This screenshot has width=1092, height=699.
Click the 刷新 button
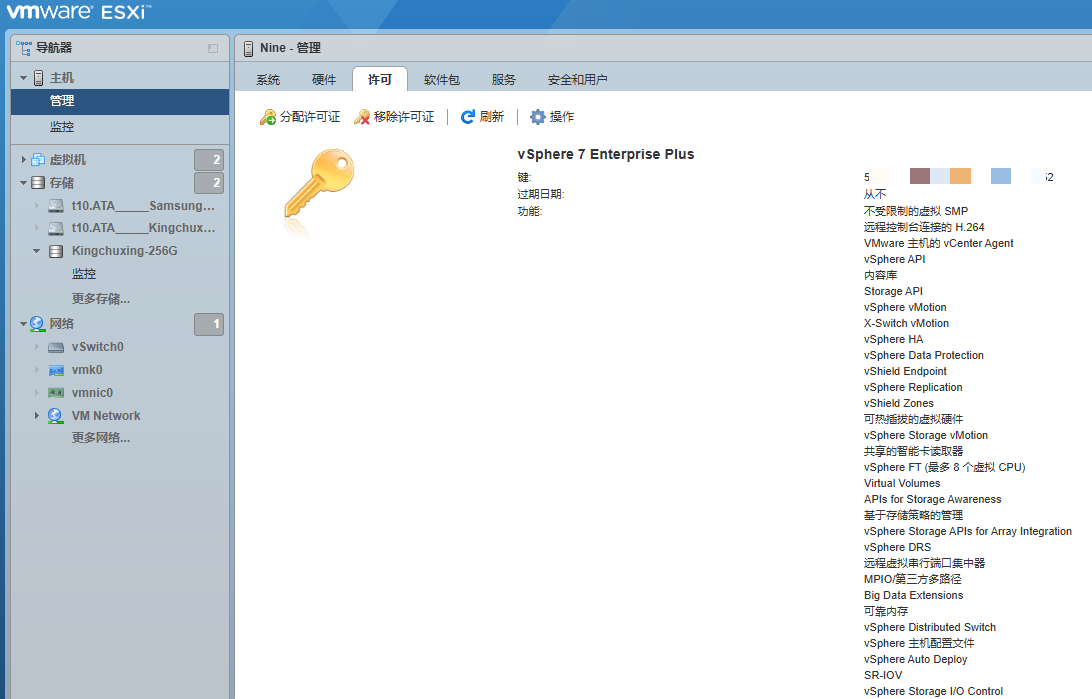[482, 117]
